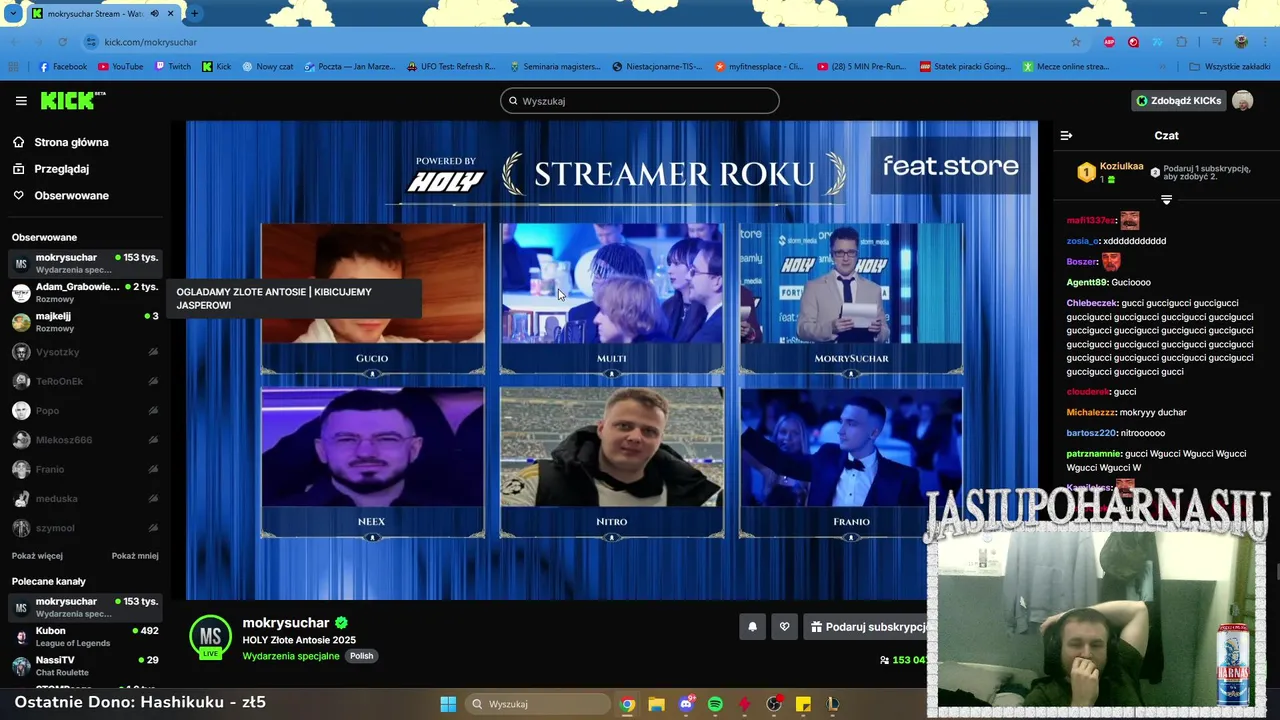Reload the kick.com page
This screenshot has height=720, width=1280.
[62, 42]
